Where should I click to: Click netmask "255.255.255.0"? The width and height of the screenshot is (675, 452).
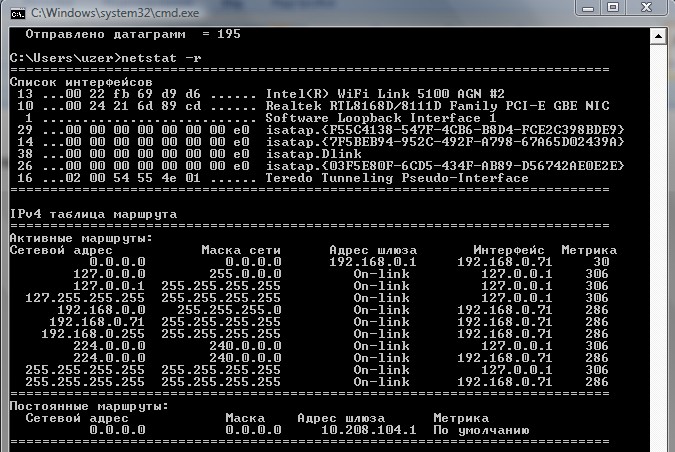(229, 310)
